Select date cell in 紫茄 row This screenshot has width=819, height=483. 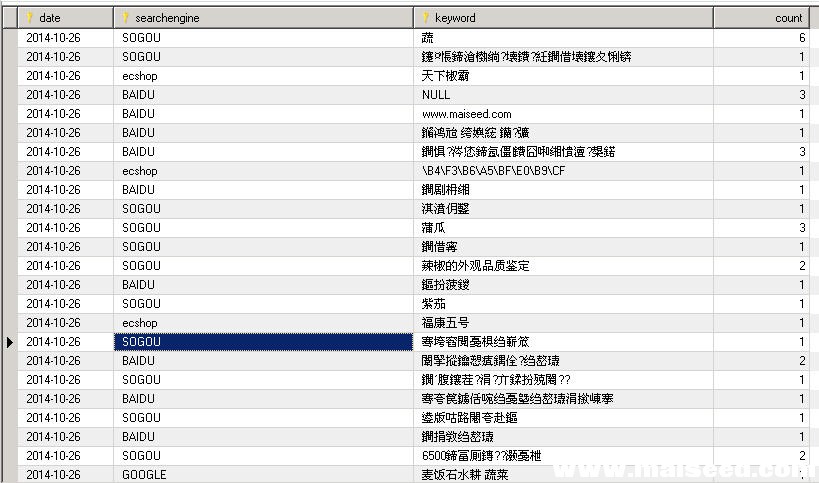click(x=66, y=304)
